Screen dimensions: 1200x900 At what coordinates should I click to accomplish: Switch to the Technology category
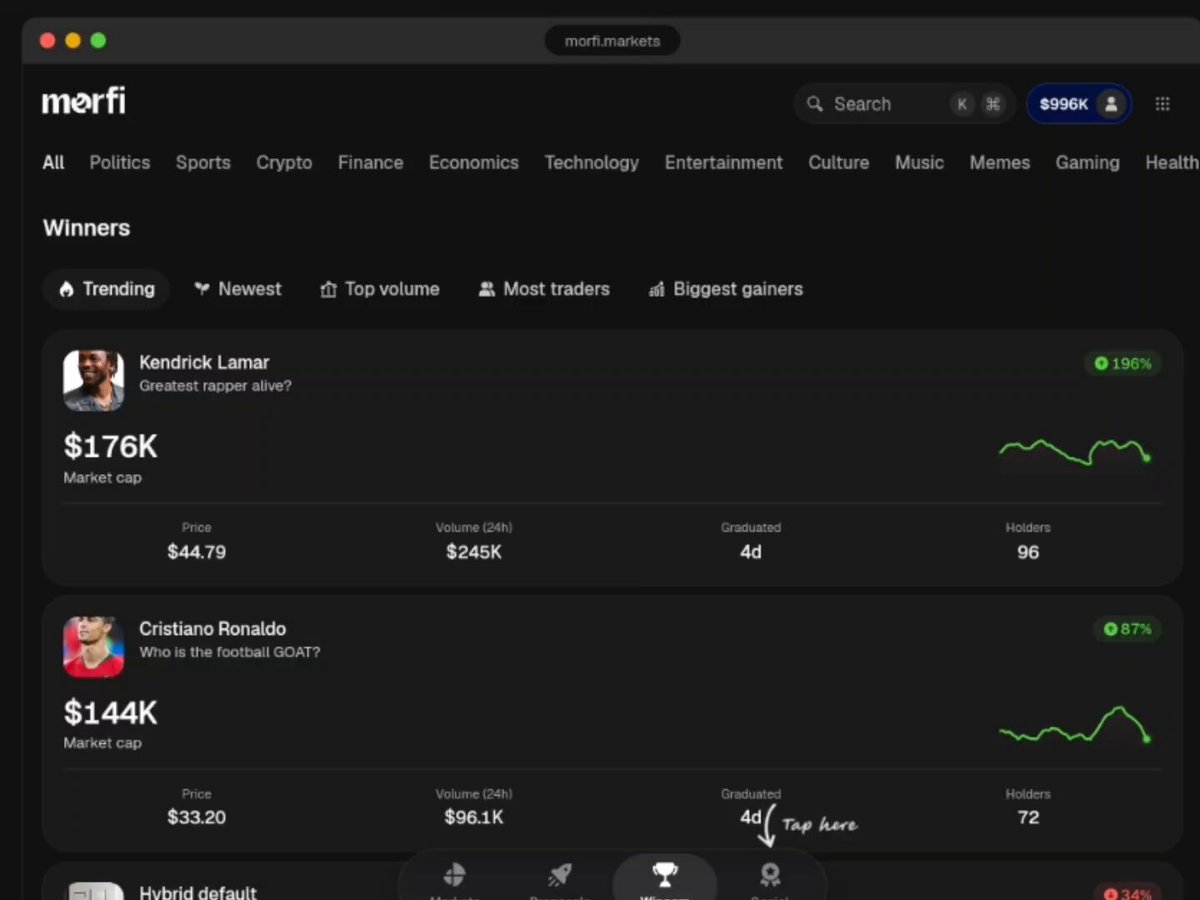point(592,162)
